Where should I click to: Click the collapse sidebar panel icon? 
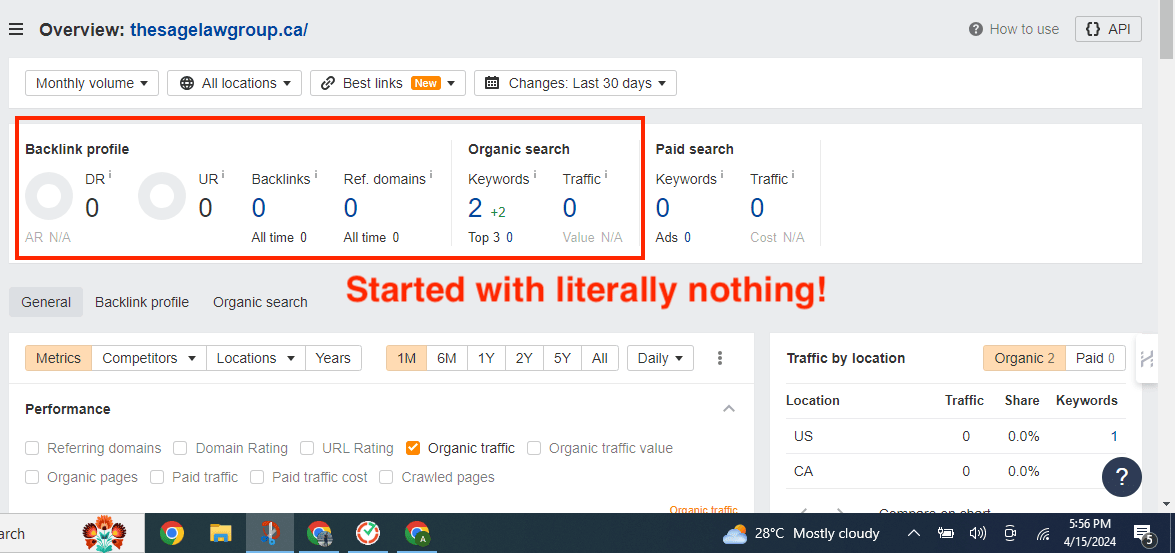tap(1147, 359)
